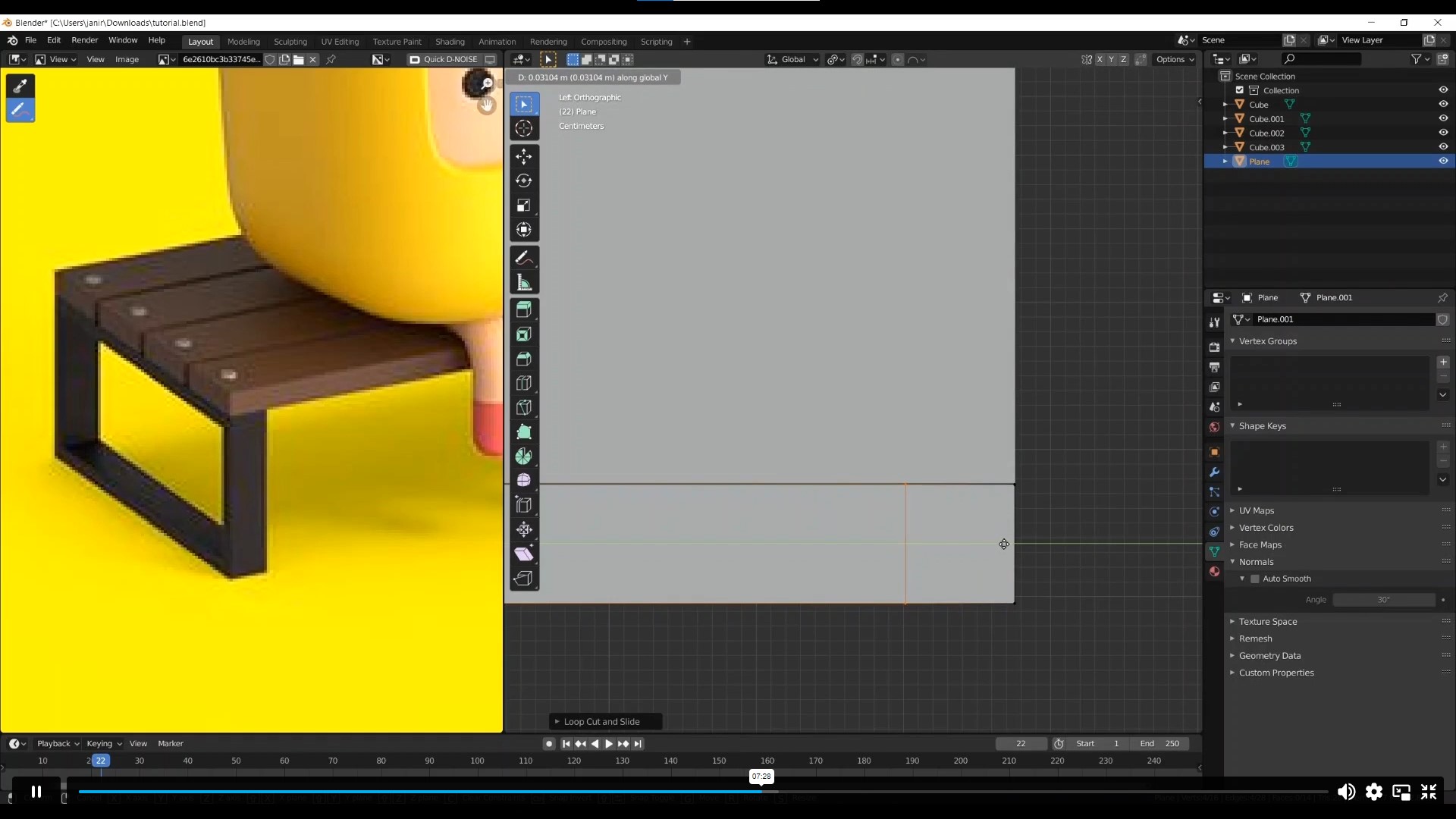Screen dimensions: 1456x819
Task: Click the Options button in the viewport header
Action: [1174, 58]
